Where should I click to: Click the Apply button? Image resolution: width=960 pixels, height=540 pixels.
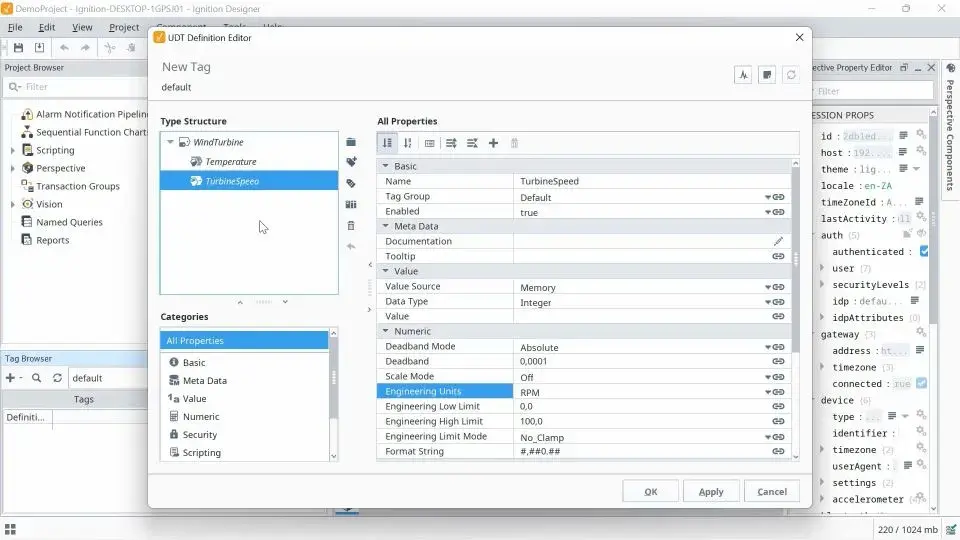(711, 491)
